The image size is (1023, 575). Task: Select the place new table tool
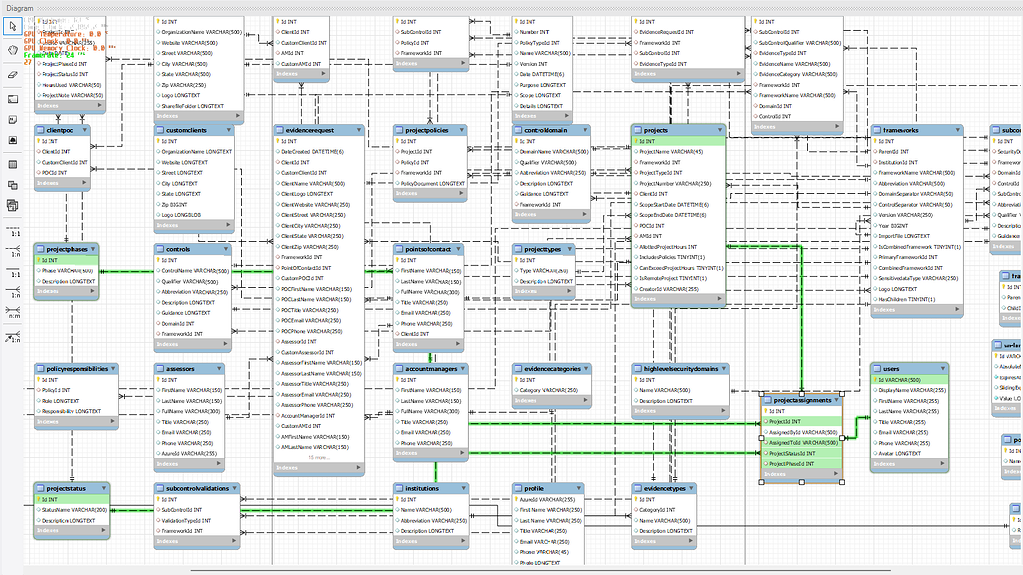click(13, 164)
